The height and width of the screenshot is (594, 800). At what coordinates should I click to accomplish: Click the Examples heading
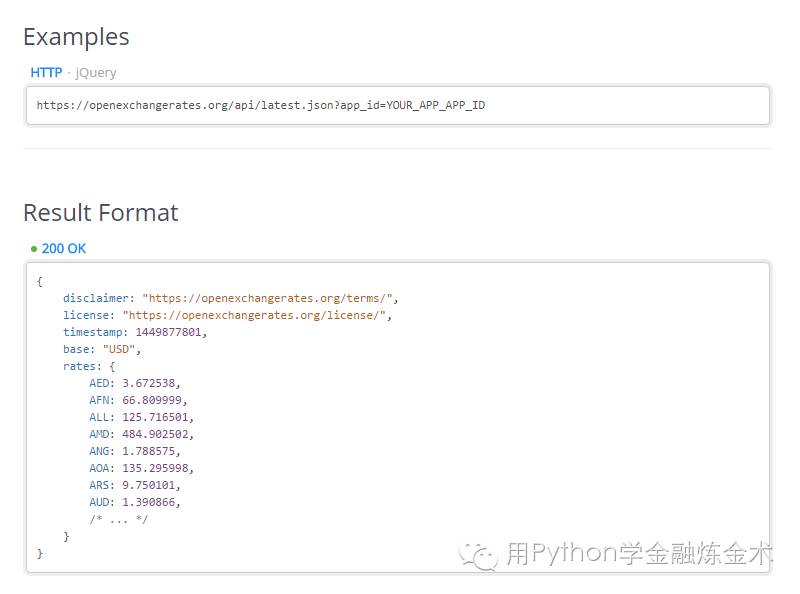tap(76, 37)
